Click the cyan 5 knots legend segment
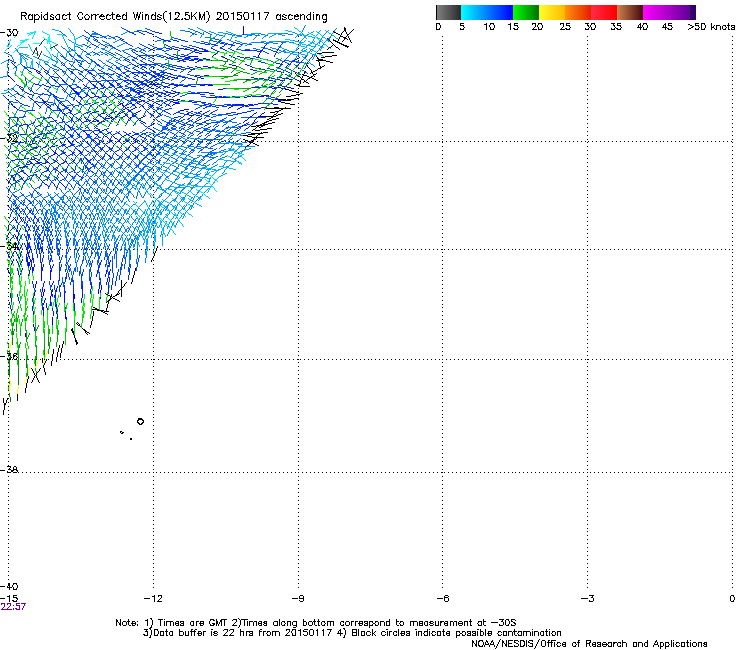Image resolution: width=740 pixels, height=650 pixels. point(474,12)
